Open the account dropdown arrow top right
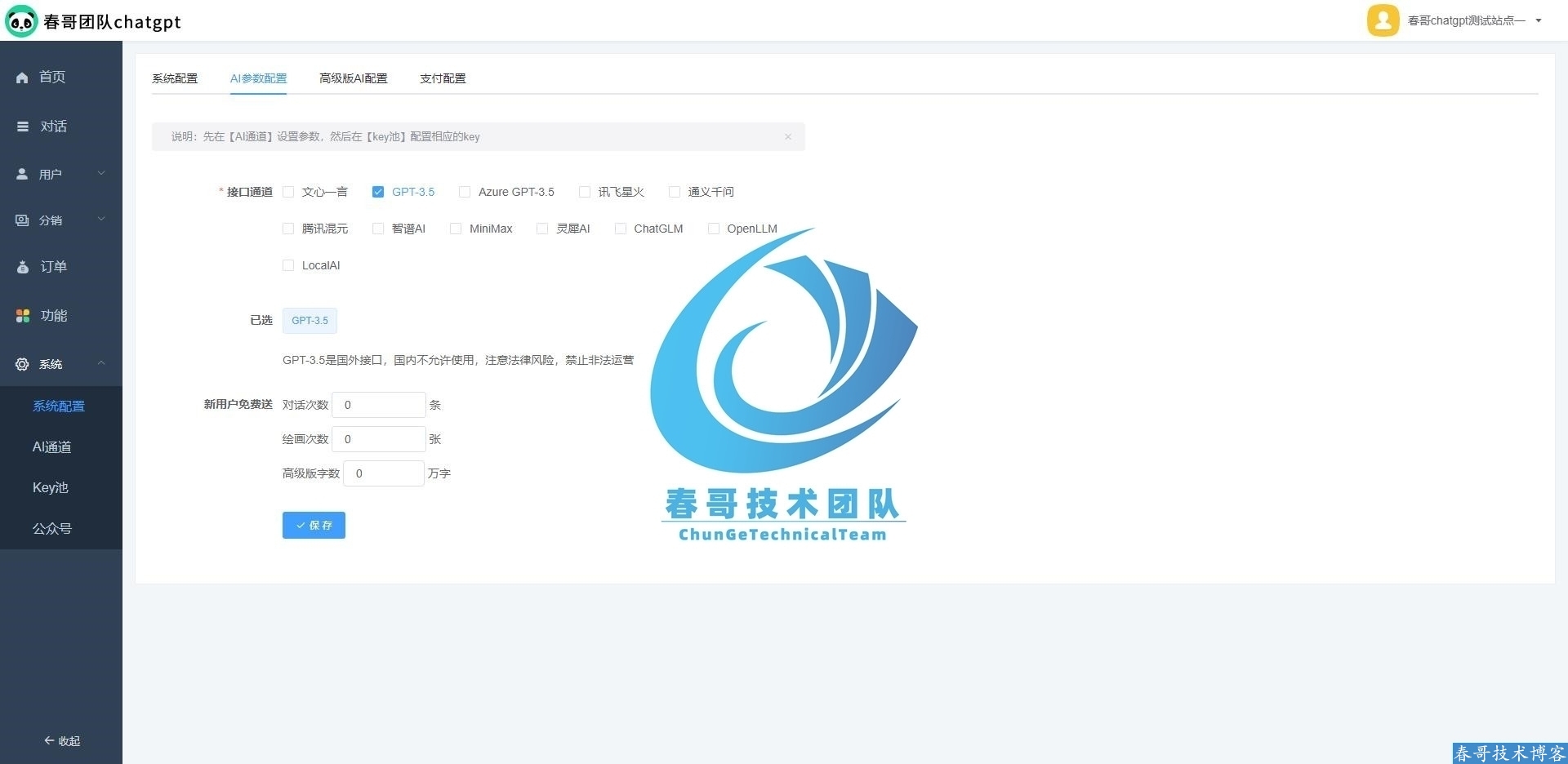 tap(1539, 20)
